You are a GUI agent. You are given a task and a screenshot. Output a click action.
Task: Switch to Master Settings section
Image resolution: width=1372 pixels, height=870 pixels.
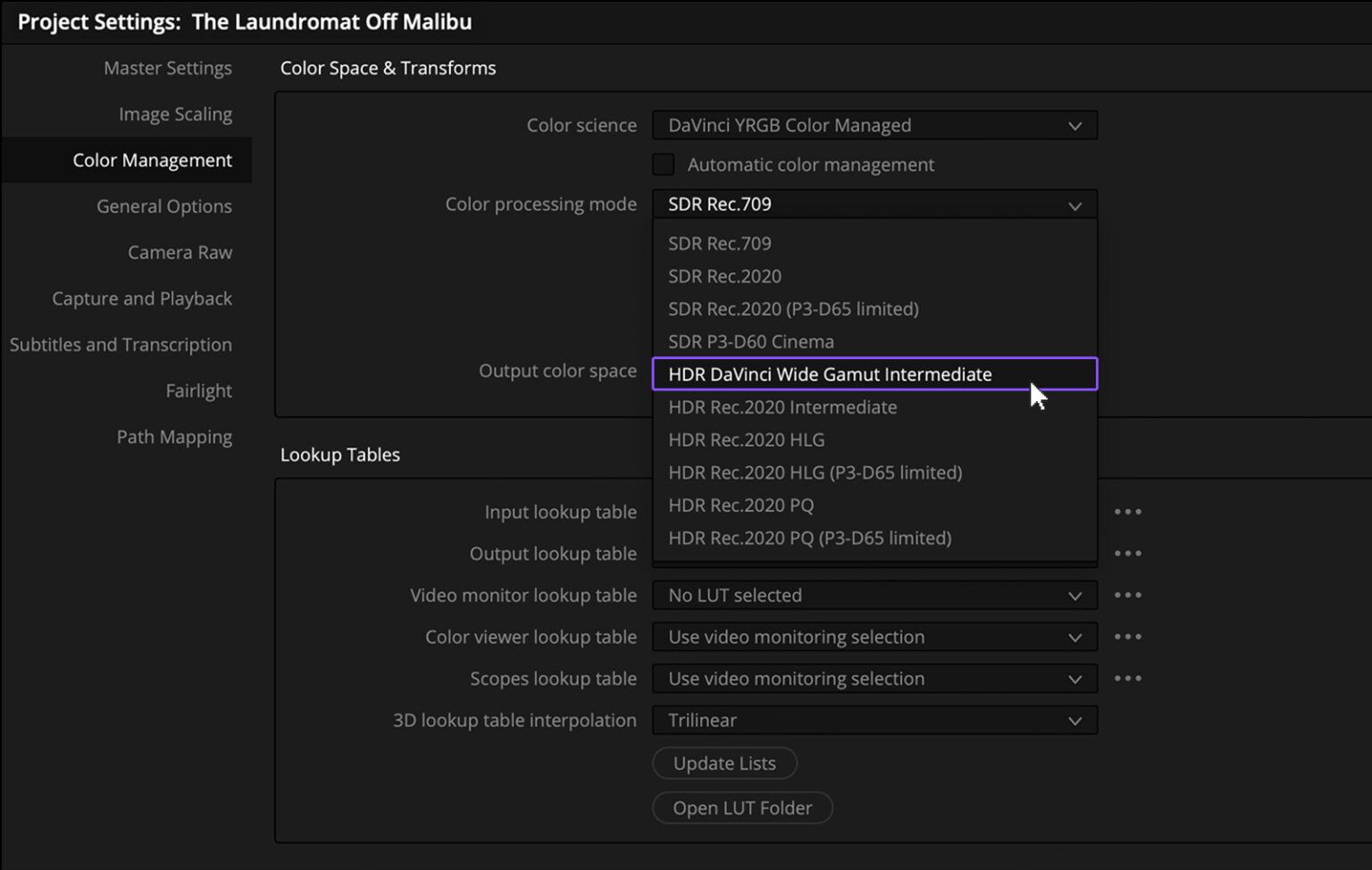(168, 67)
